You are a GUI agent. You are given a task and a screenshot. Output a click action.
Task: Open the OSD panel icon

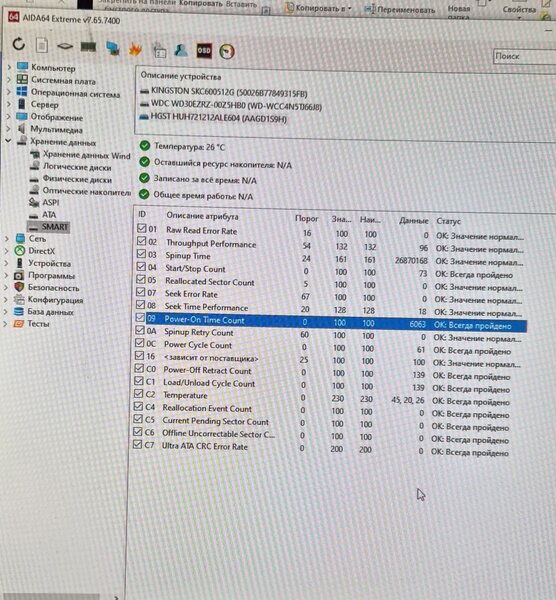point(204,51)
